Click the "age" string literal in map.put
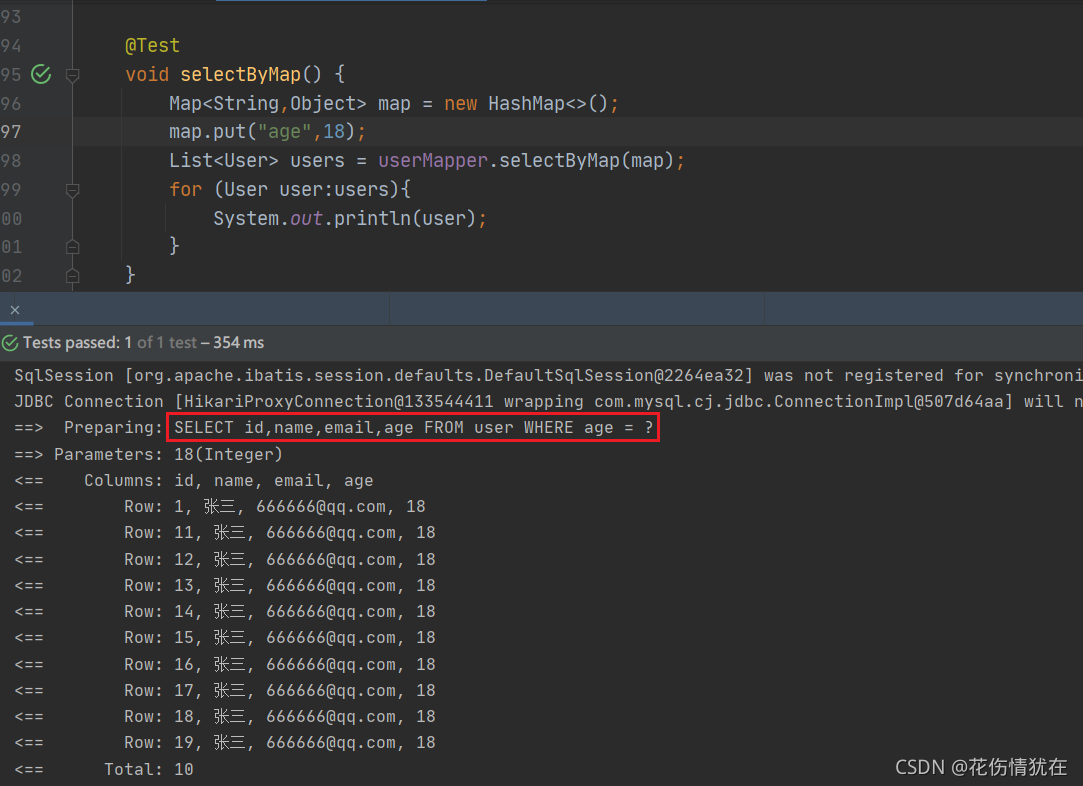Image resolution: width=1083 pixels, height=786 pixels. [285, 131]
